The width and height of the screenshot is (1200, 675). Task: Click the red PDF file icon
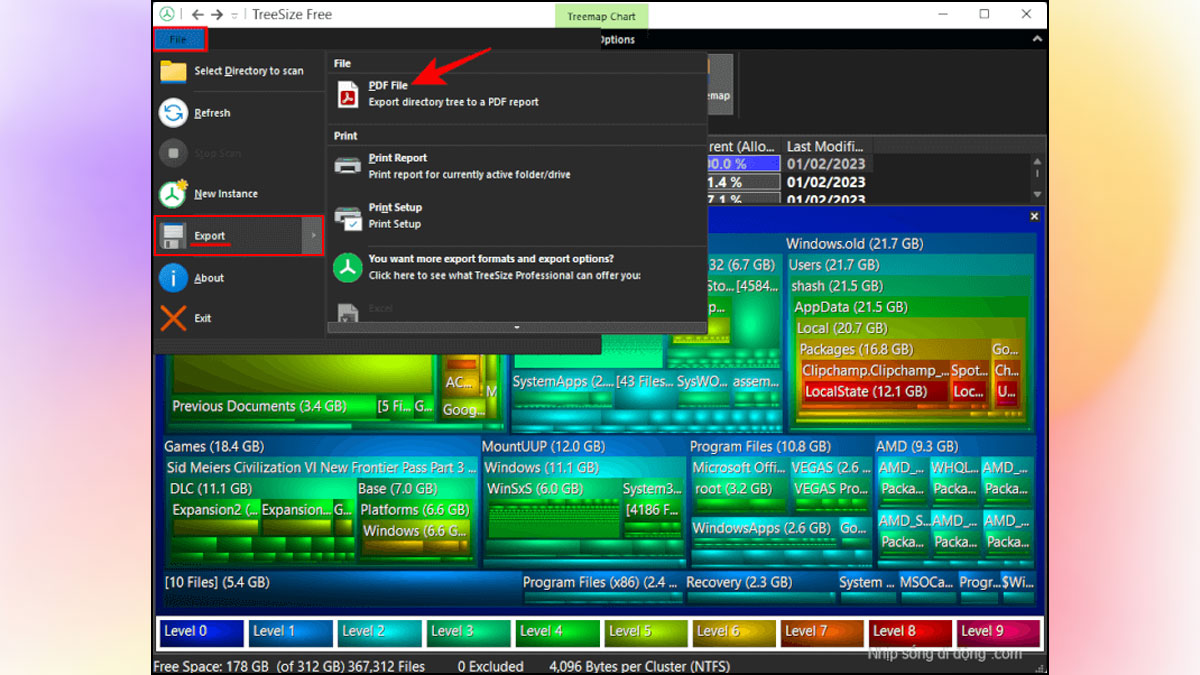tap(347, 94)
